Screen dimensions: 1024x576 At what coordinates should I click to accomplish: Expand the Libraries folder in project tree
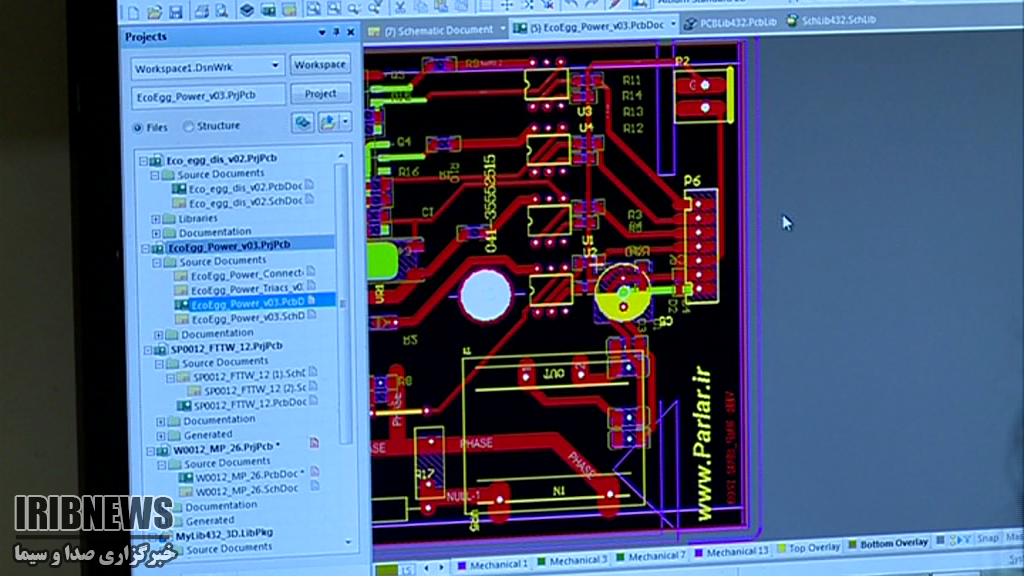pos(157,218)
